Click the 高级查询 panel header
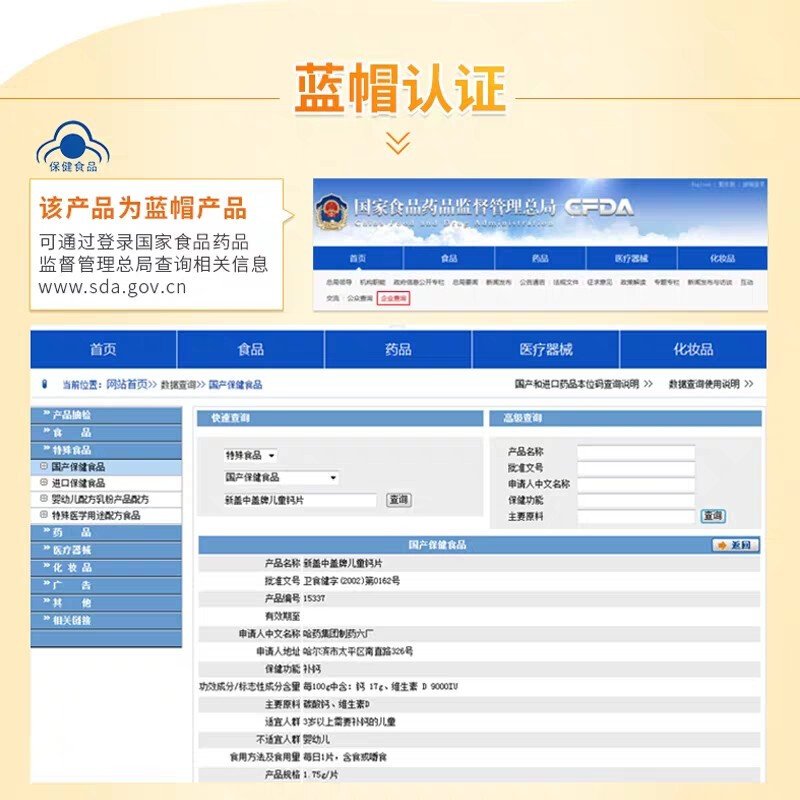The width and height of the screenshot is (800, 800). pyautogui.click(x=626, y=418)
